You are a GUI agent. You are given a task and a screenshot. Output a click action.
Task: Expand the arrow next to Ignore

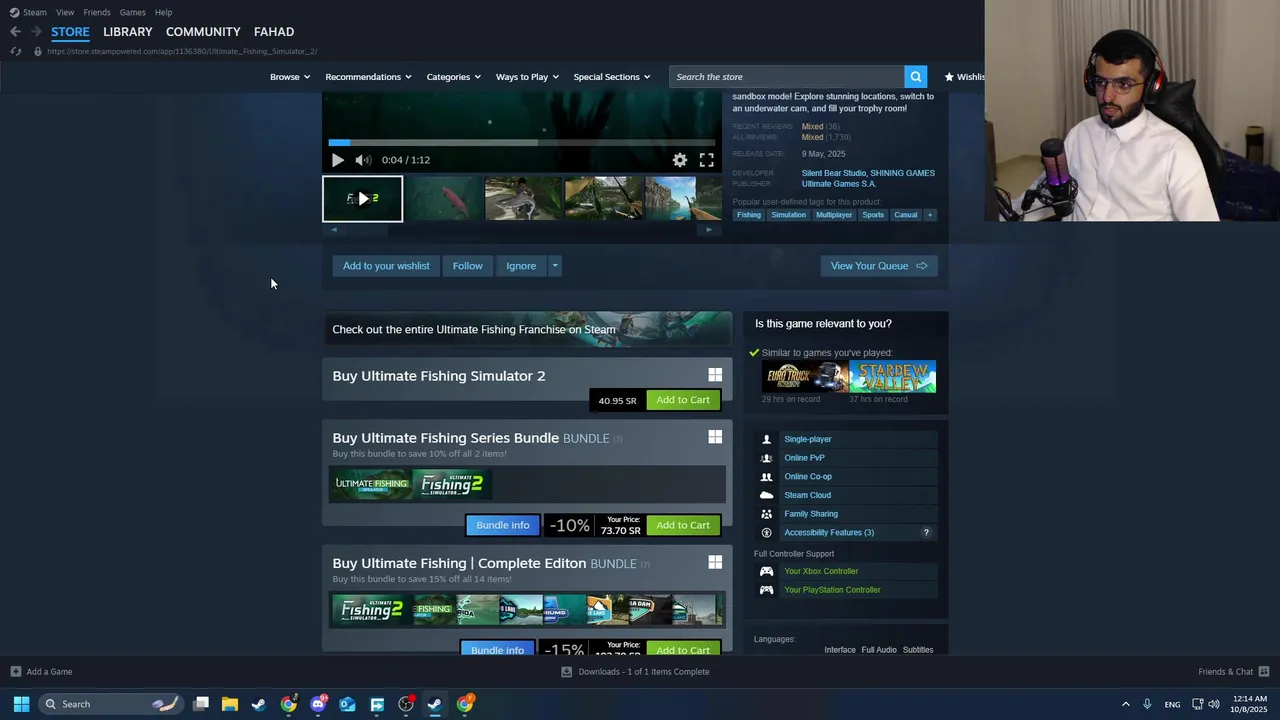click(x=554, y=266)
